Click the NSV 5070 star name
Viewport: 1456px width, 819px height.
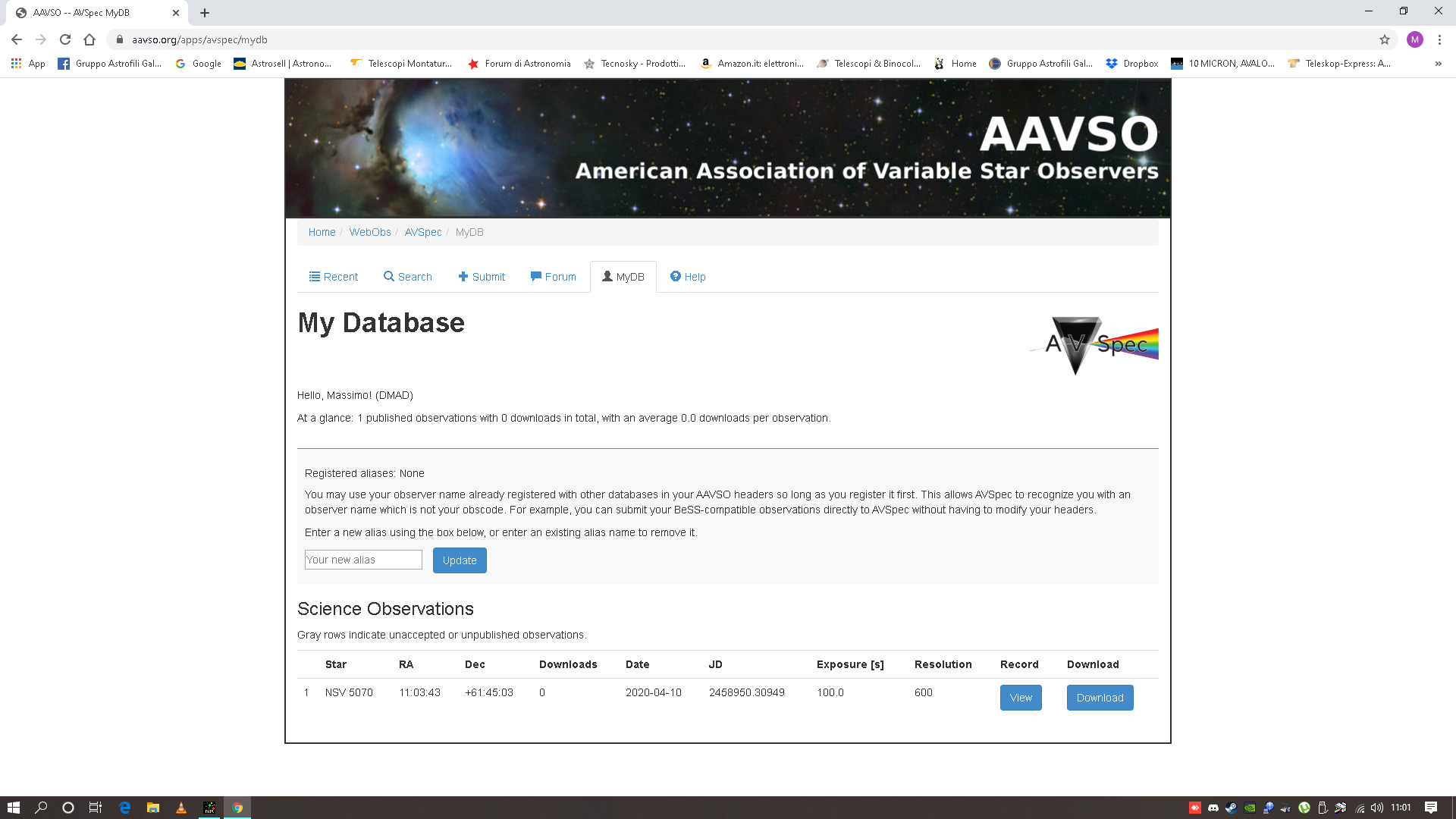point(349,692)
